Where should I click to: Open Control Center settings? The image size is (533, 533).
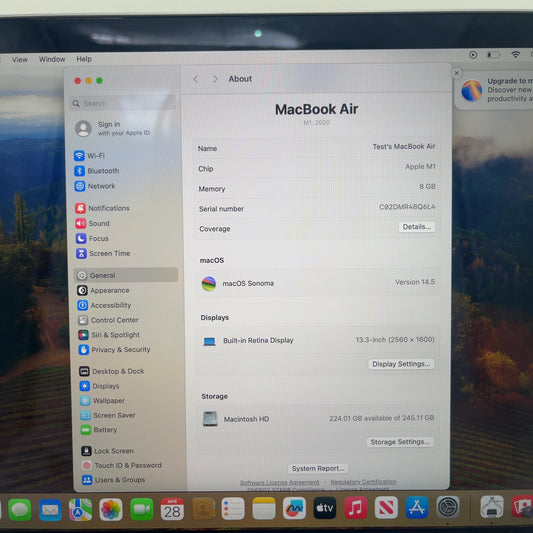pos(108,320)
